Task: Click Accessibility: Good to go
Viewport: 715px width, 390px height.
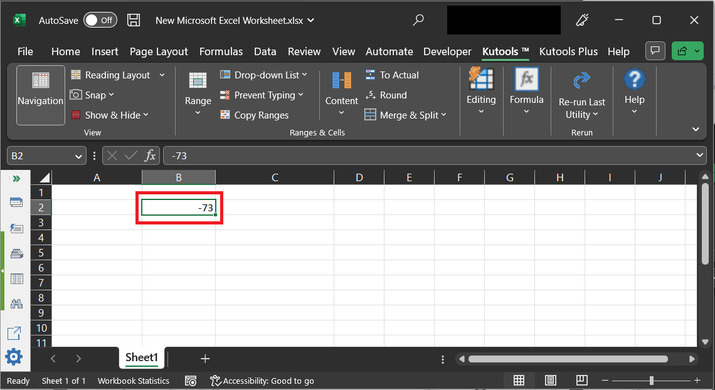Action: 262,381
